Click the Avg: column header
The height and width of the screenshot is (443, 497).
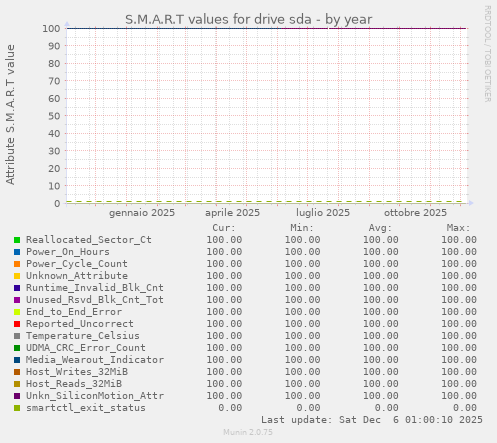click(380, 228)
